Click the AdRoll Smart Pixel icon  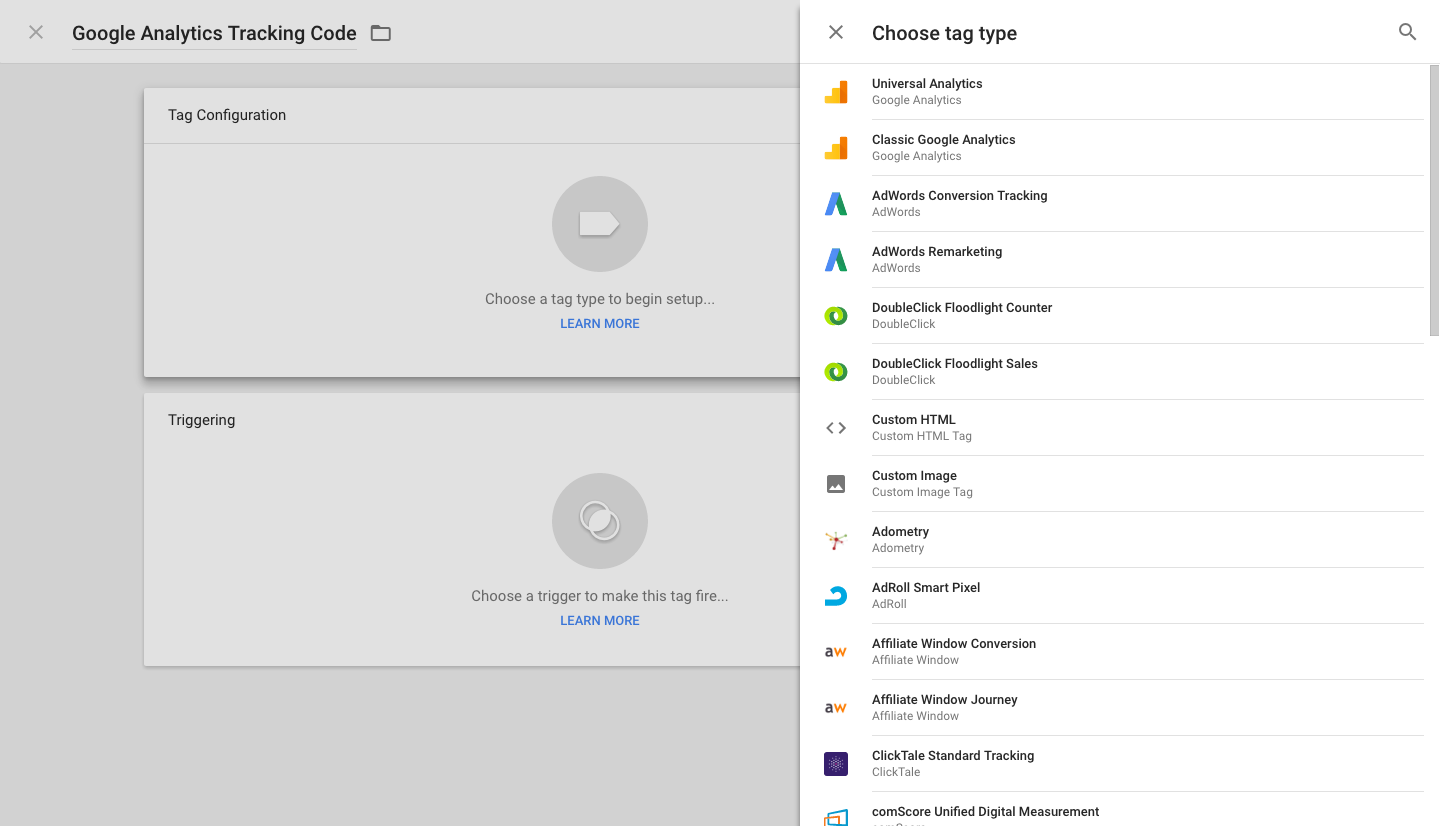click(x=836, y=596)
